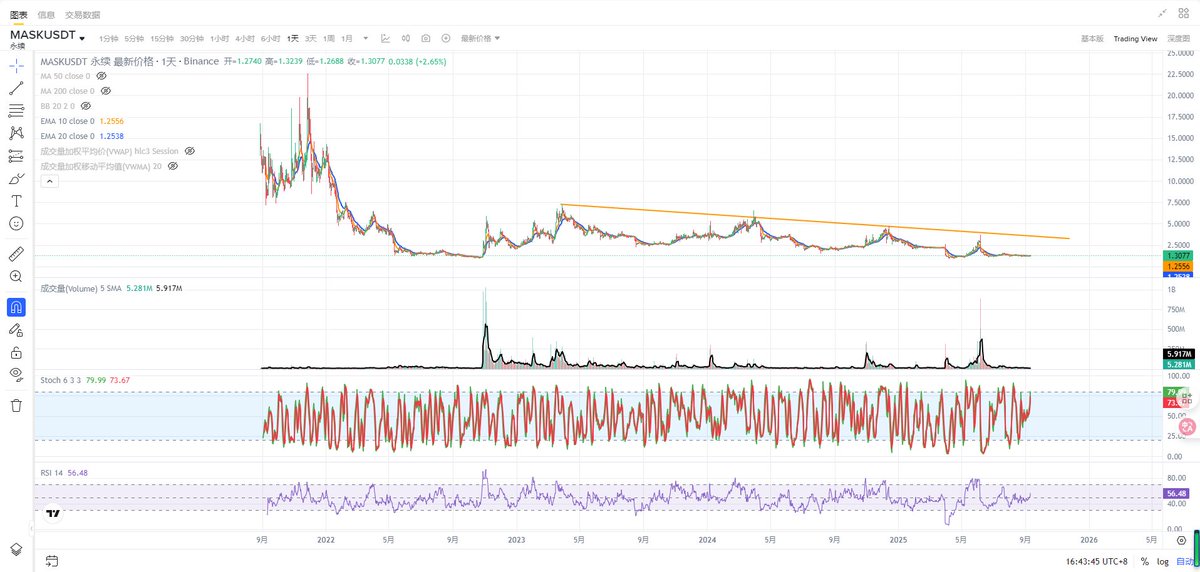This screenshot has width=1200, height=572.
Task: Toggle hide all drawings eye icon
Action: 16,374
